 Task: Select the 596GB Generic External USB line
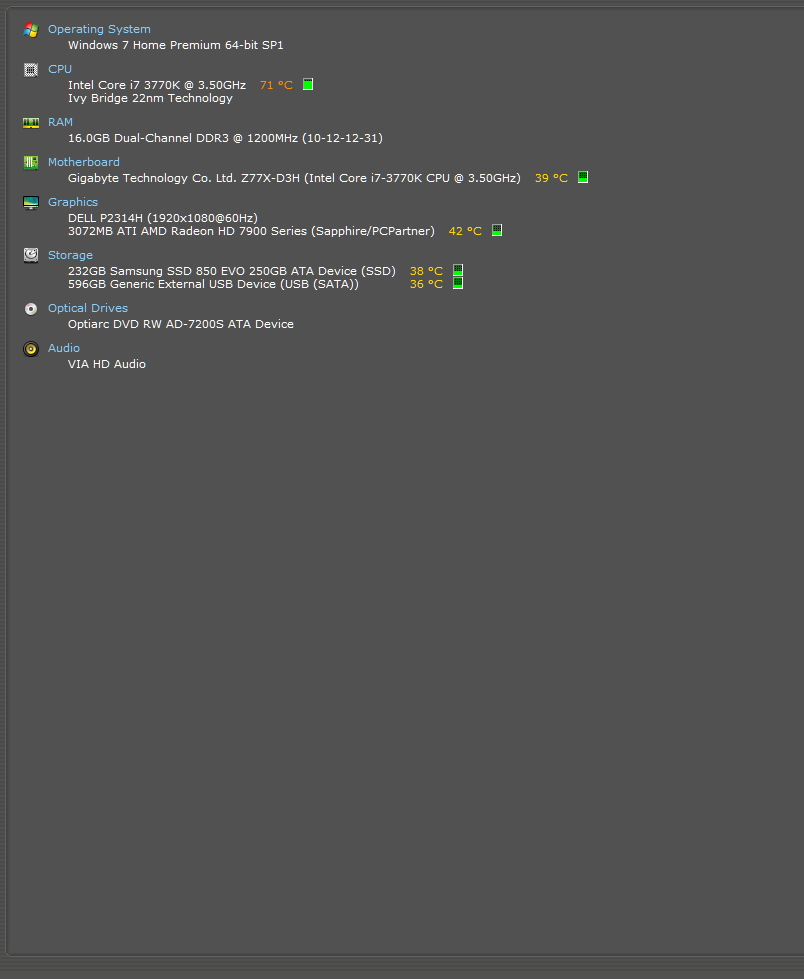tap(213, 285)
